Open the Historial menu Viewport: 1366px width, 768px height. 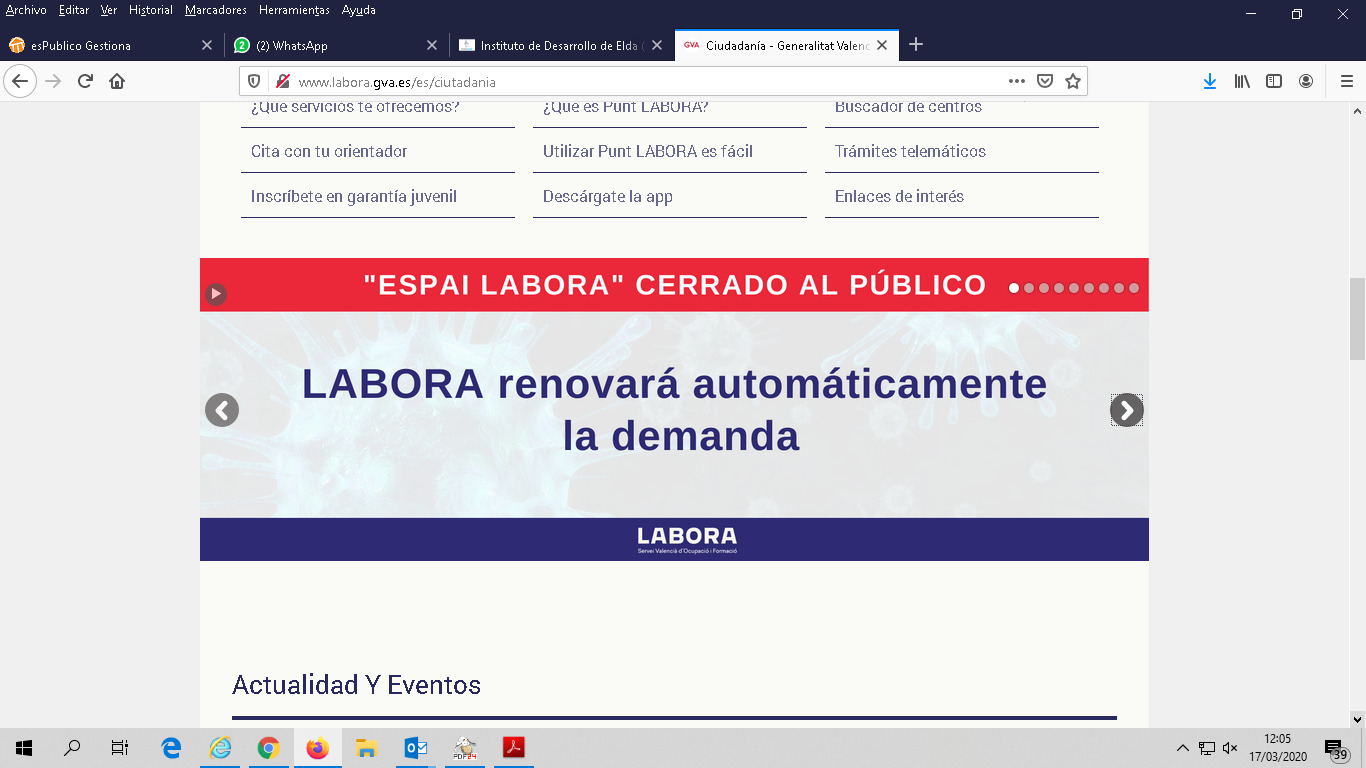[151, 10]
